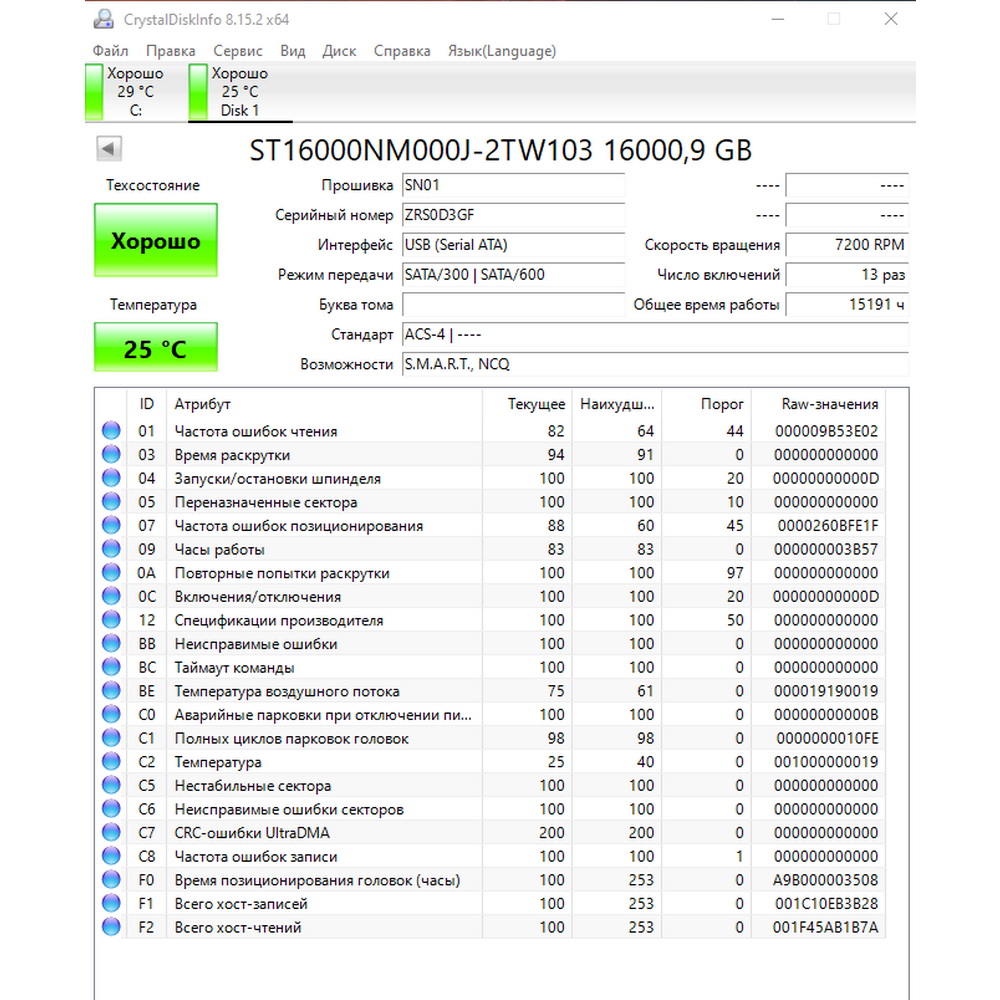Click status orb for 0C Включения/отключения
This screenshot has height=1000, width=1000.
(x=111, y=596)
